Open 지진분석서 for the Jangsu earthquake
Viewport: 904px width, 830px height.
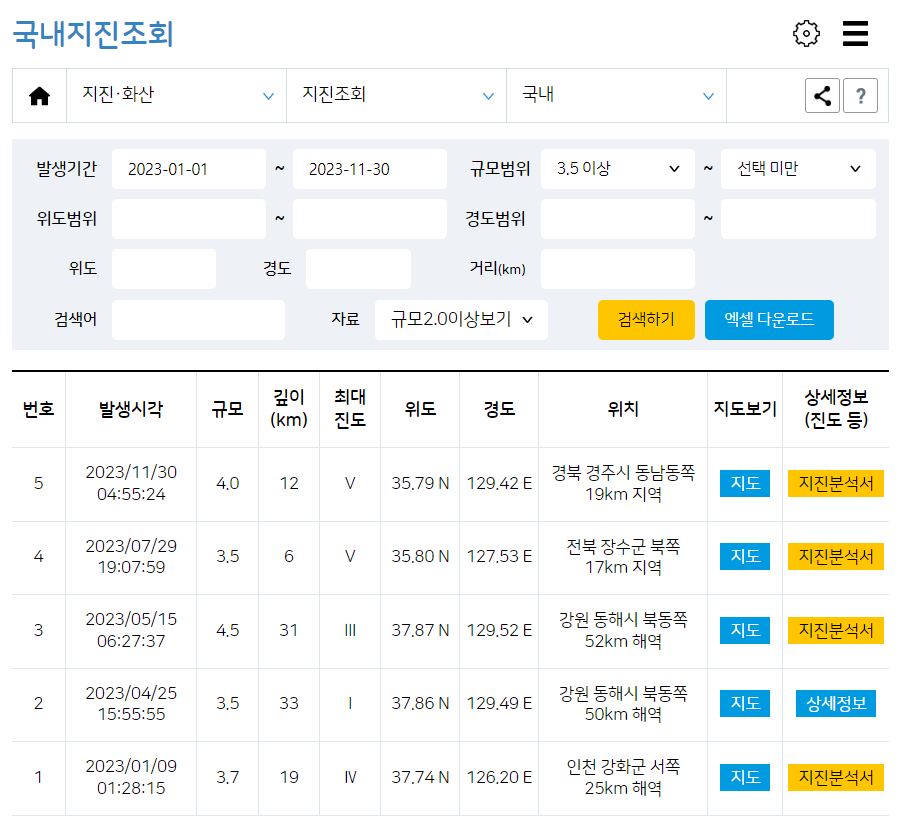tap(836, 557)
